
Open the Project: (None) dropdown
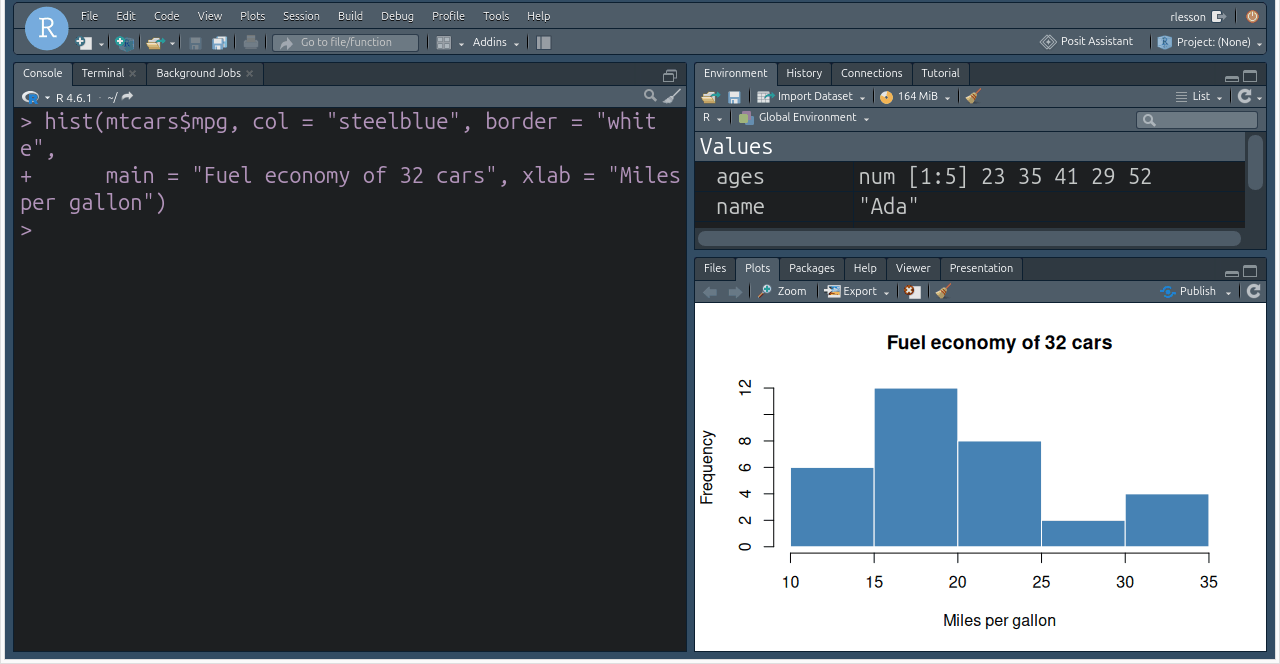[1210, 42]
